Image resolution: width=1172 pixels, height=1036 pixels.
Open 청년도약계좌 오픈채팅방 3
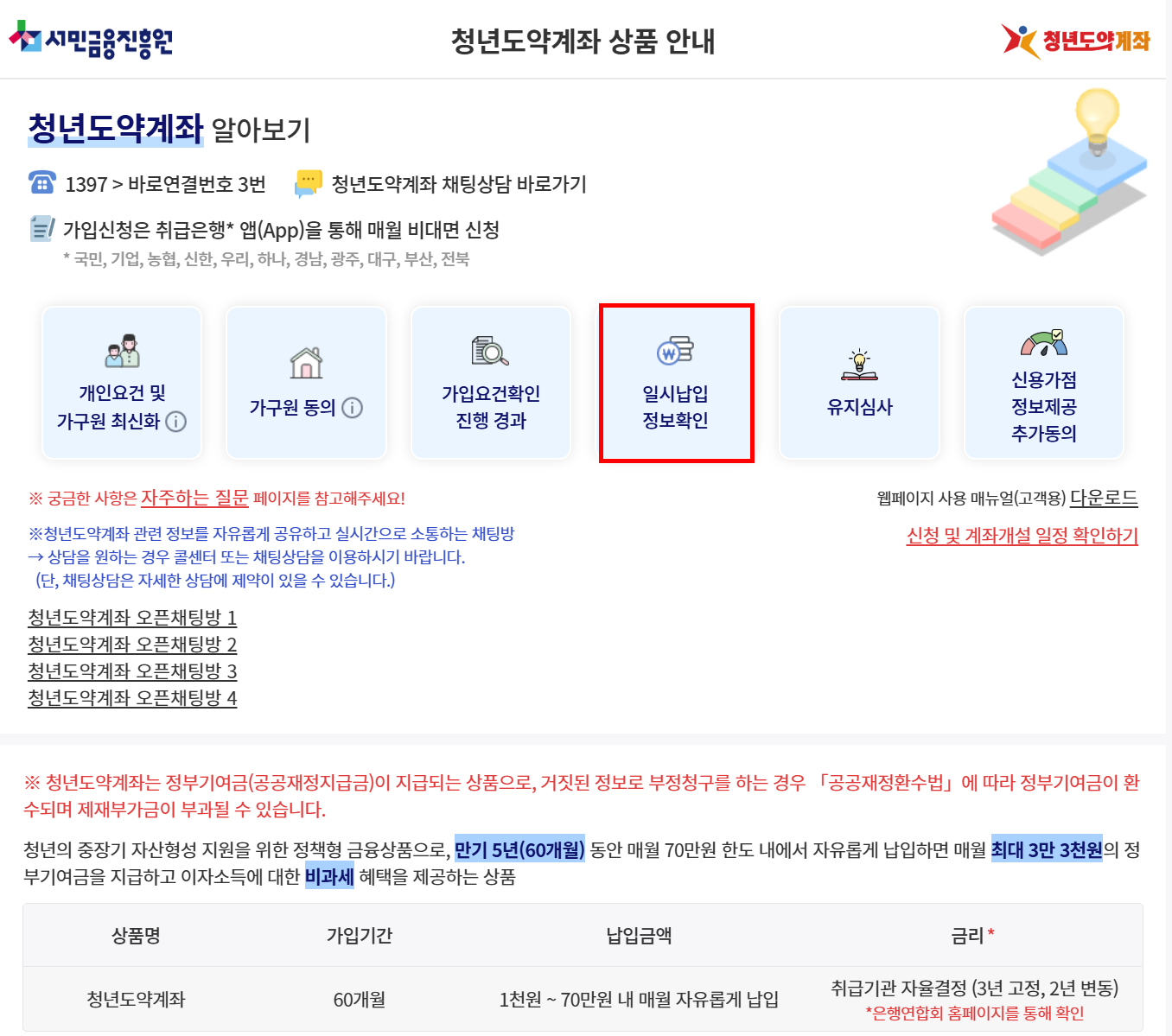pos(132,671)
